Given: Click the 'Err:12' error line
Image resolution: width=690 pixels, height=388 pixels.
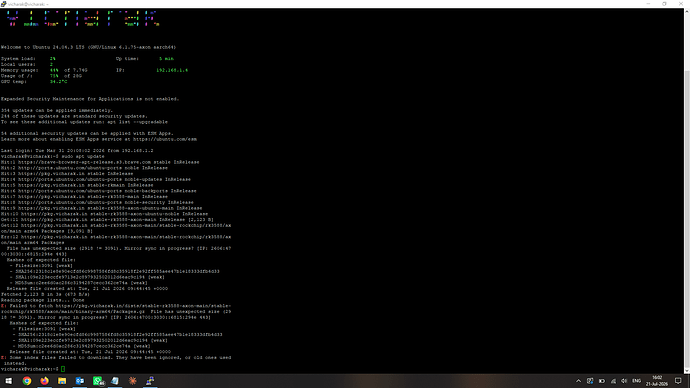Looking at the screenshot, I should click(x=116, y=240).
